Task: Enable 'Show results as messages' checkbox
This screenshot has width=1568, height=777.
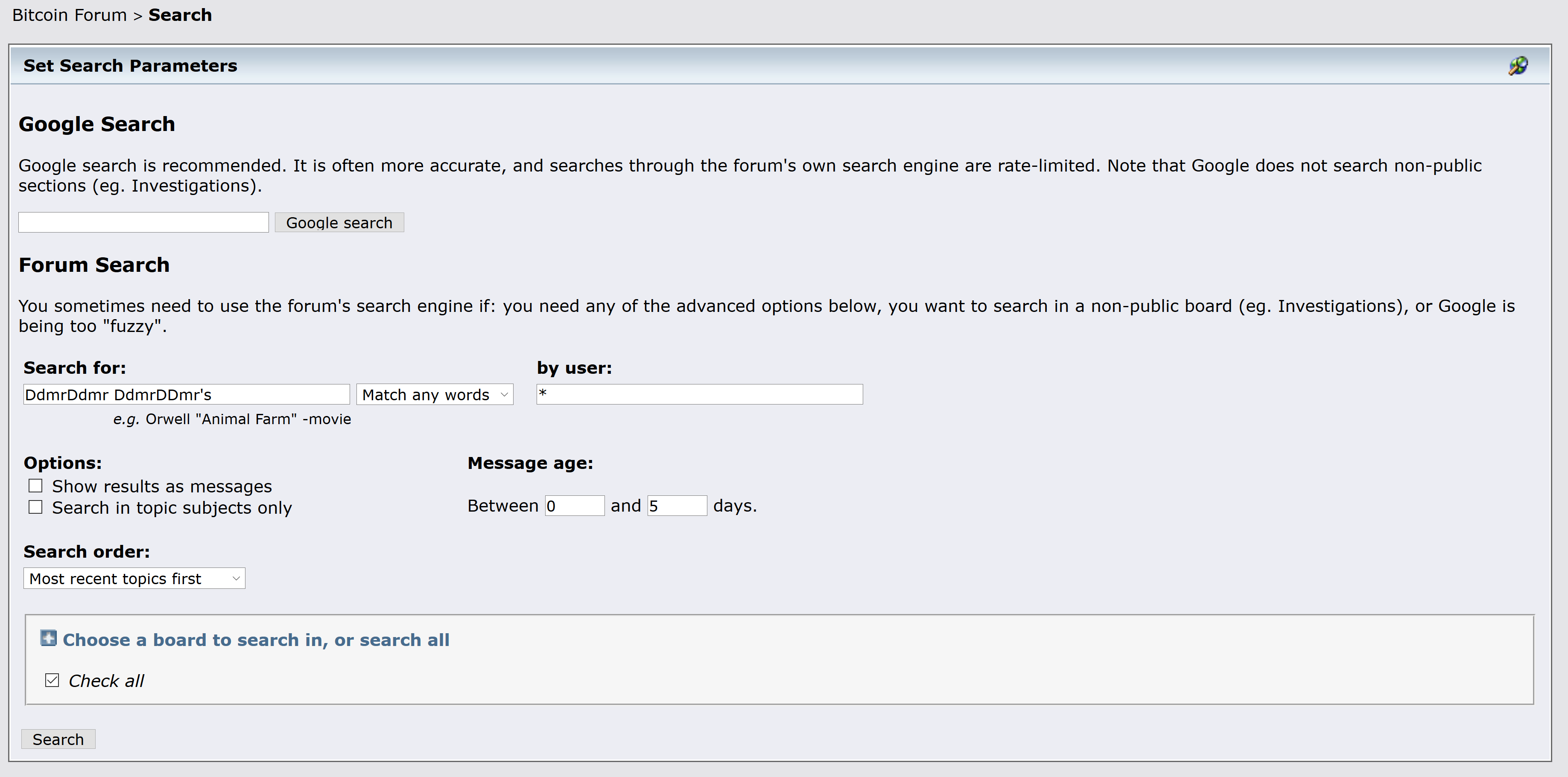Action: tap(35, 486)
